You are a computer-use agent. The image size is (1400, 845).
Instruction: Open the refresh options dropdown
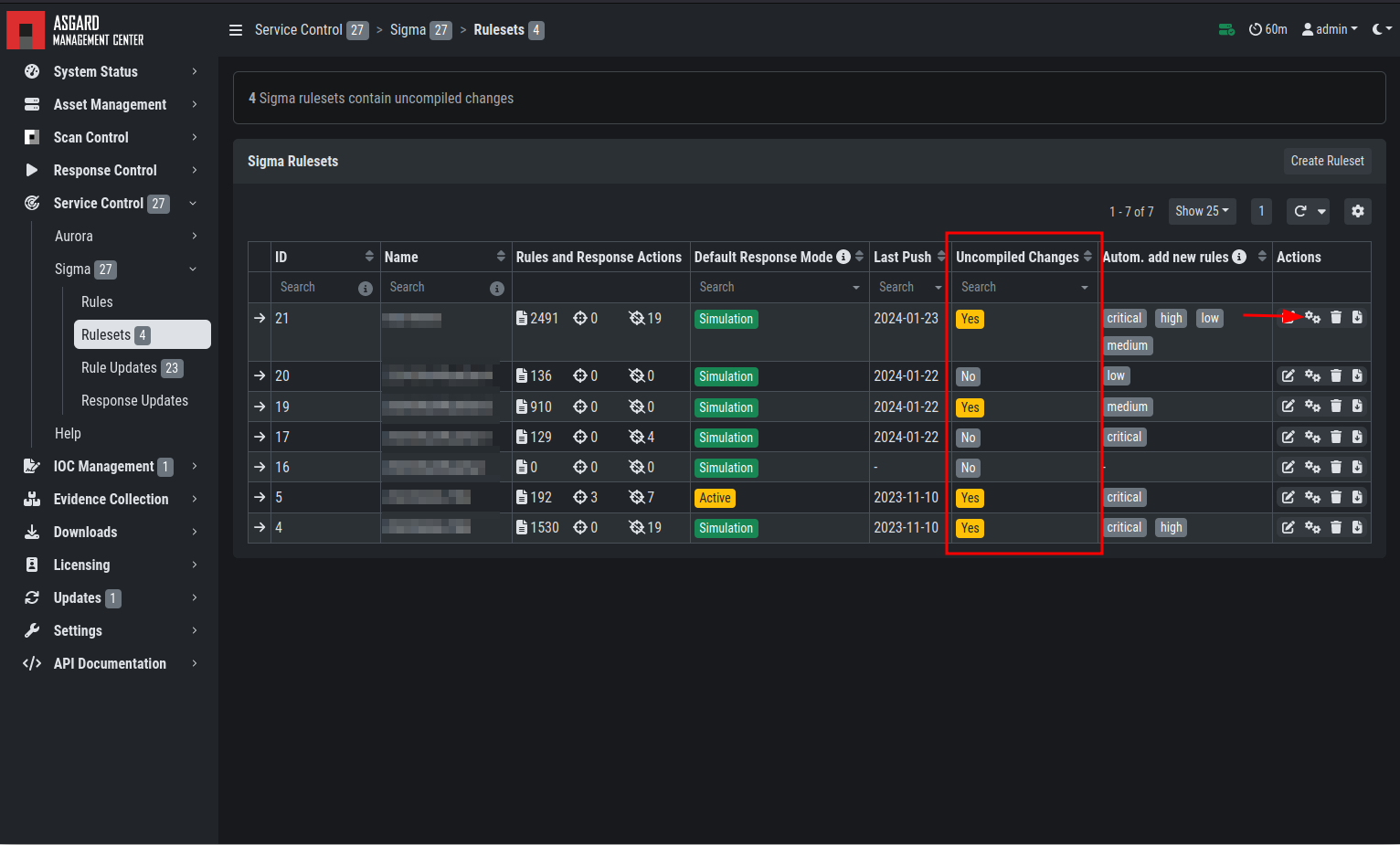pos(1321,211)
